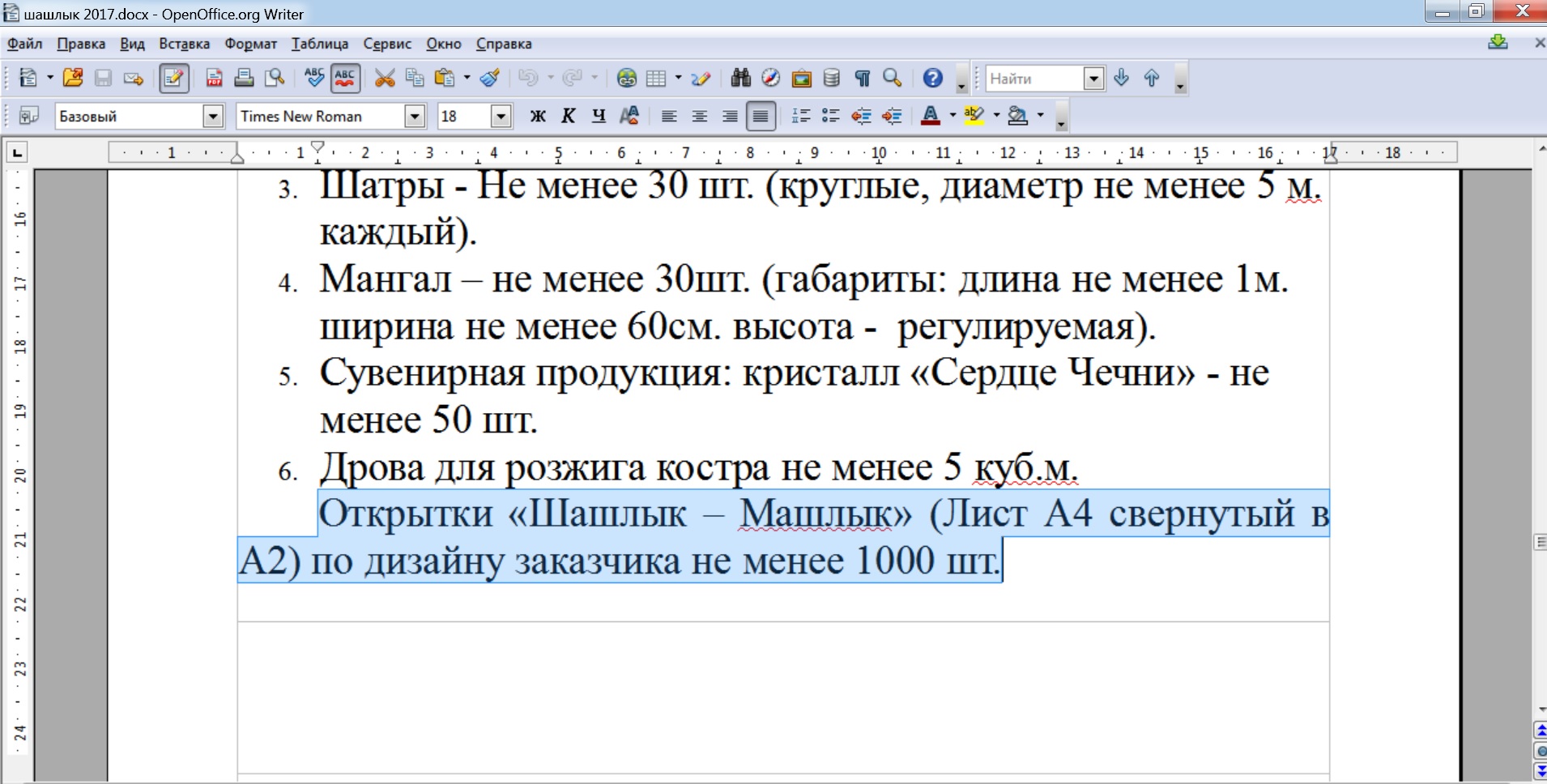Click the Find Next down arrow button
The image size is (1547, 784).
pos(1121,78)
